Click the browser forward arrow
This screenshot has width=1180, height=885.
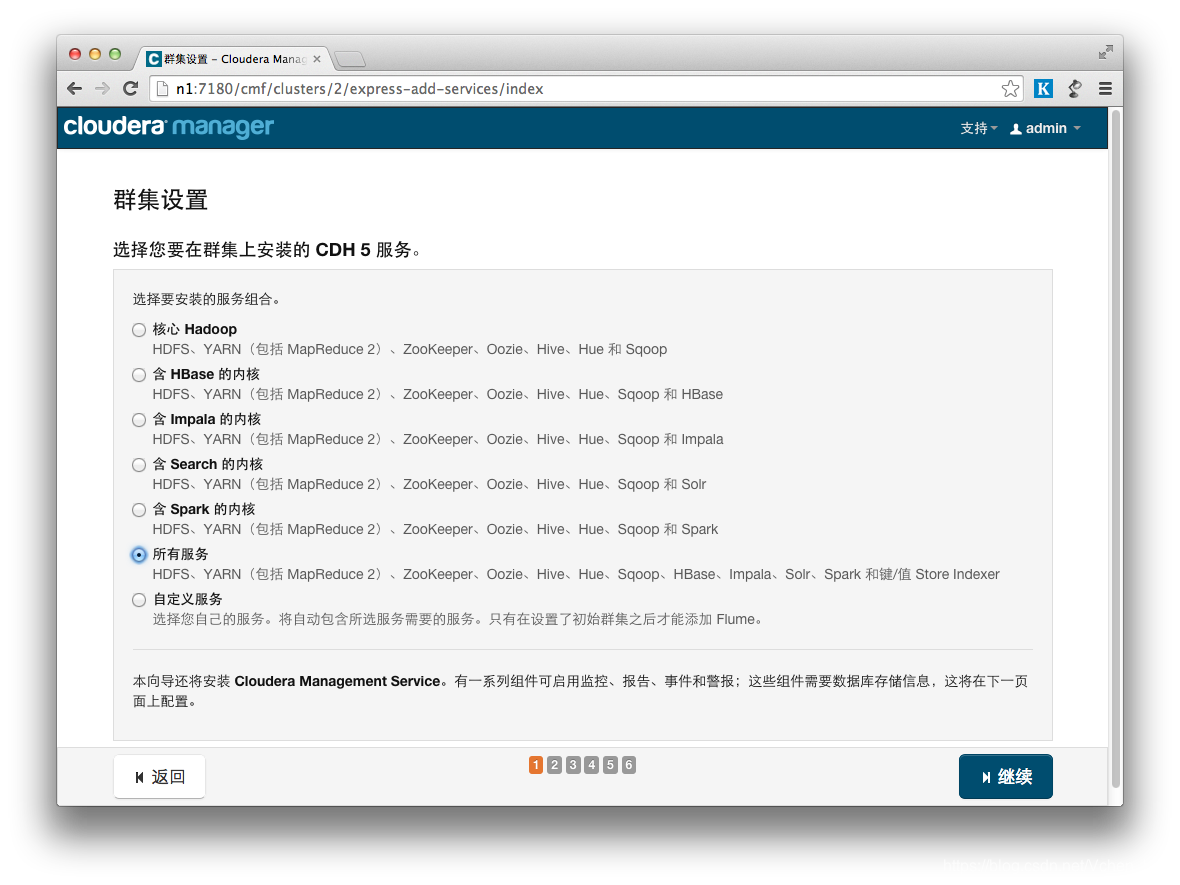click(x=102, y=89)
